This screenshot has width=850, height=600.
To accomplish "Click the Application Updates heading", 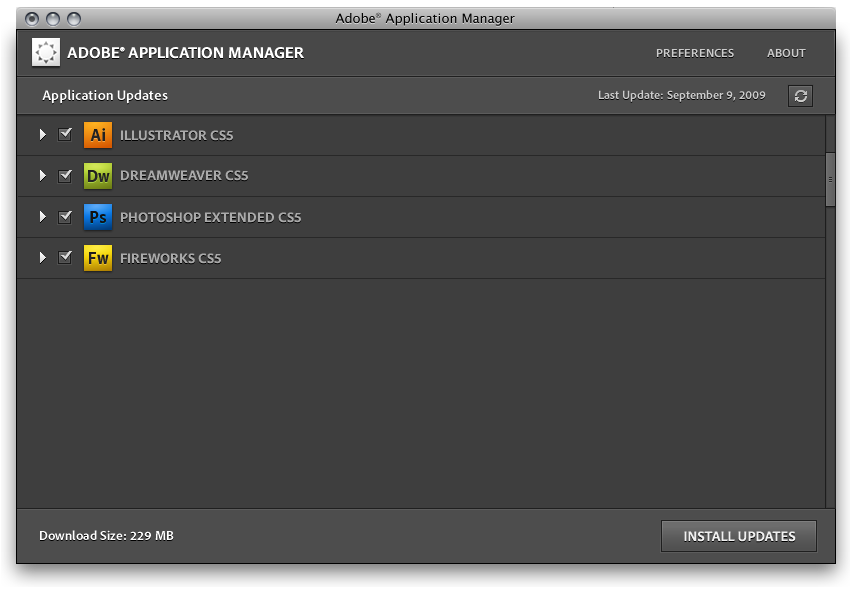I will pos(105,95).
